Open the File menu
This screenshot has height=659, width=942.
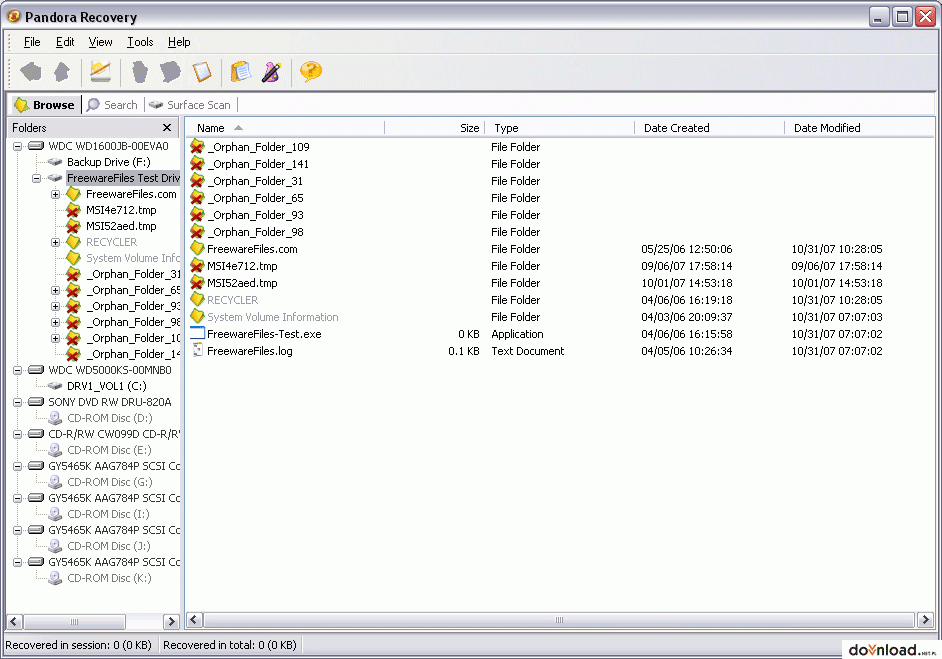tap(32, 42)
